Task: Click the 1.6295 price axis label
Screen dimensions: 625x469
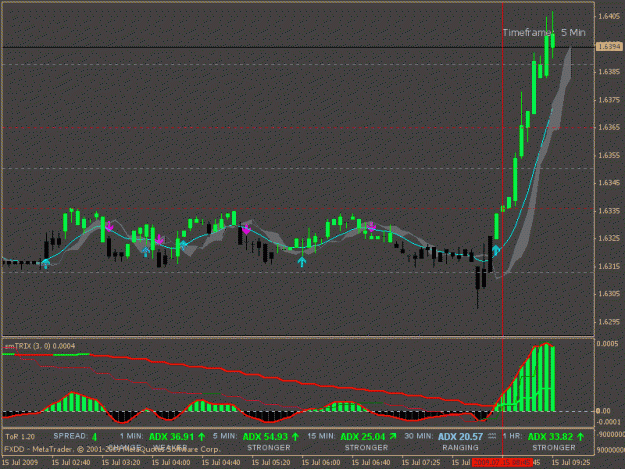Action: pos(609,321)
